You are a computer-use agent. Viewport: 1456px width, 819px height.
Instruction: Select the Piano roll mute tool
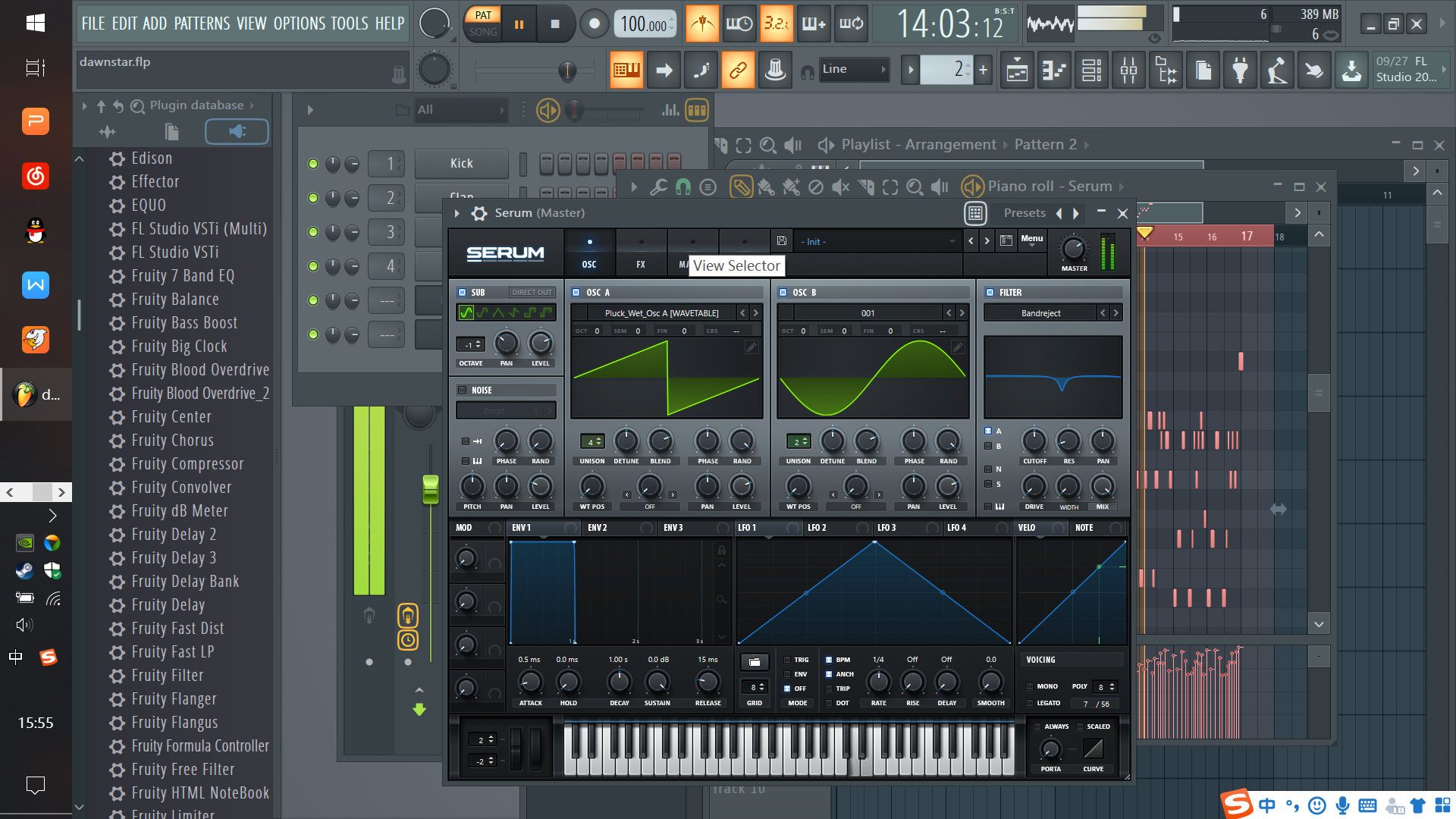[841, 187]
